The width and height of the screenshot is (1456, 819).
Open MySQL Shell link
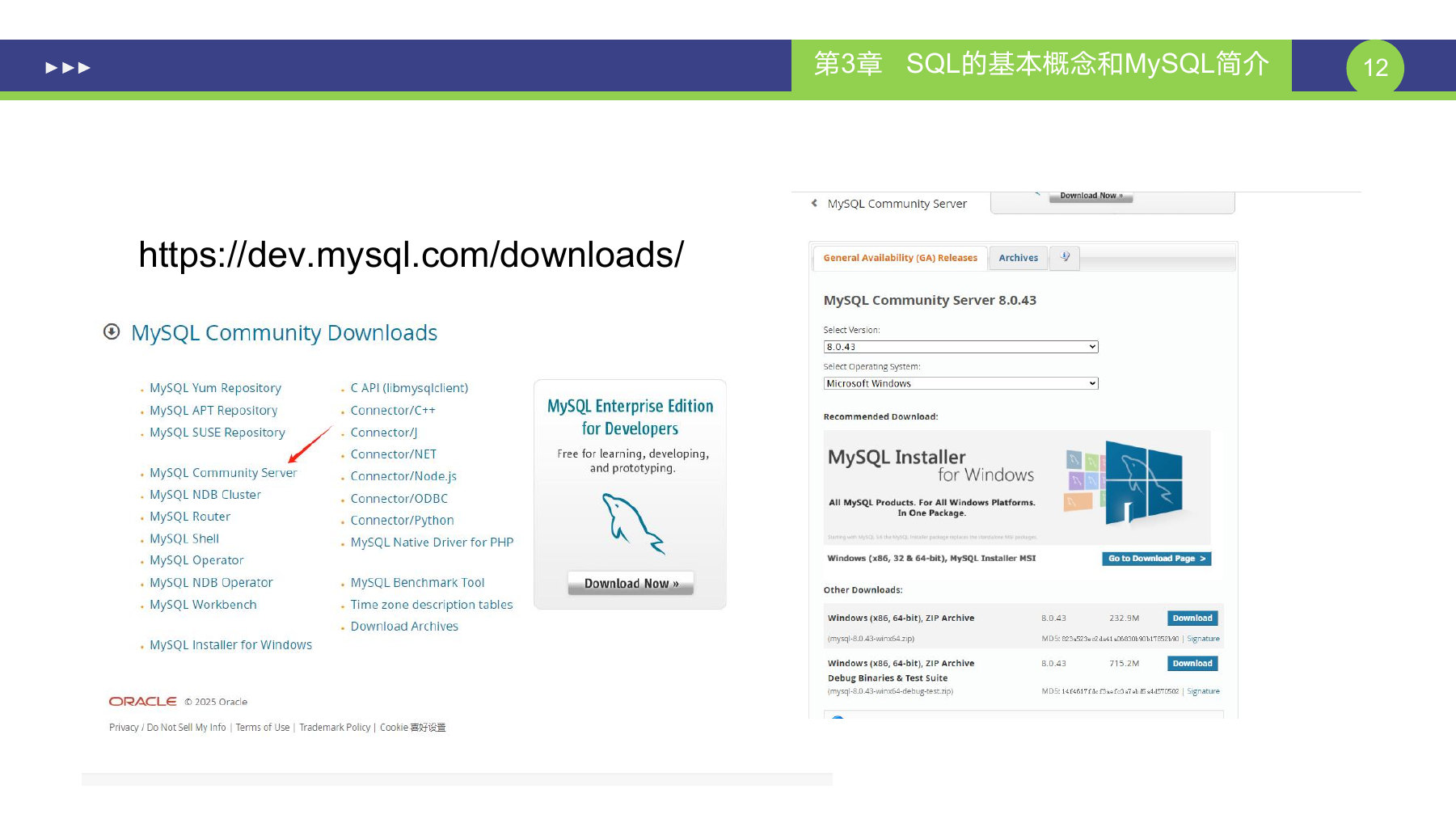[x=184, y=538]
